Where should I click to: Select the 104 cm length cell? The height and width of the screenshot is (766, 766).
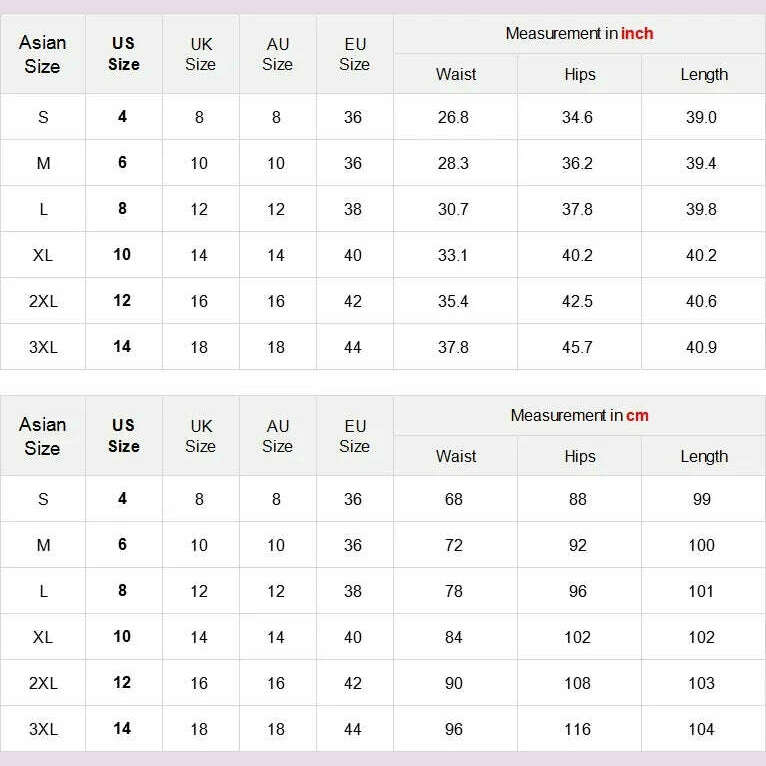(701, 729)
